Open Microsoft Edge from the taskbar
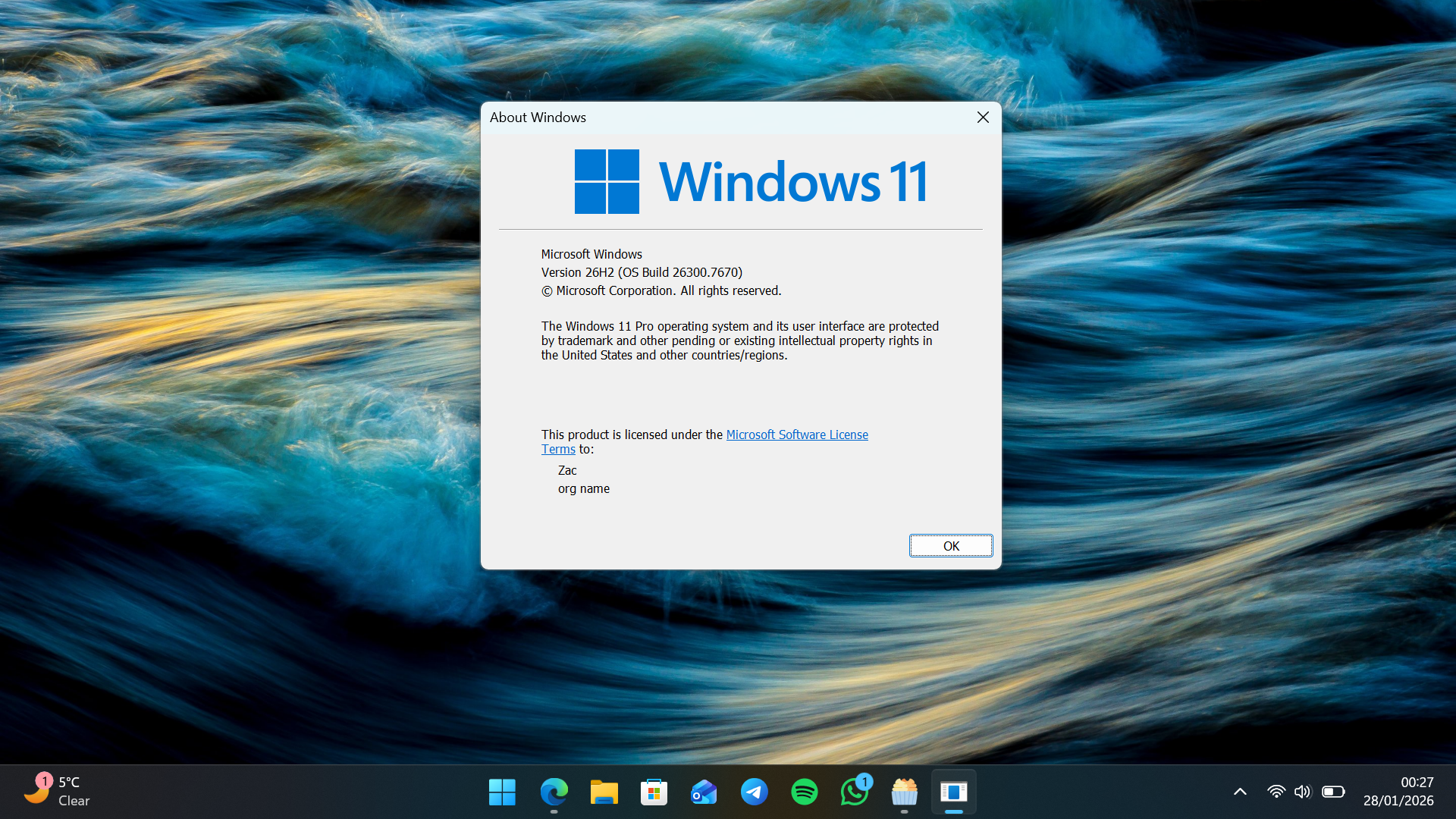 point(554,791)
